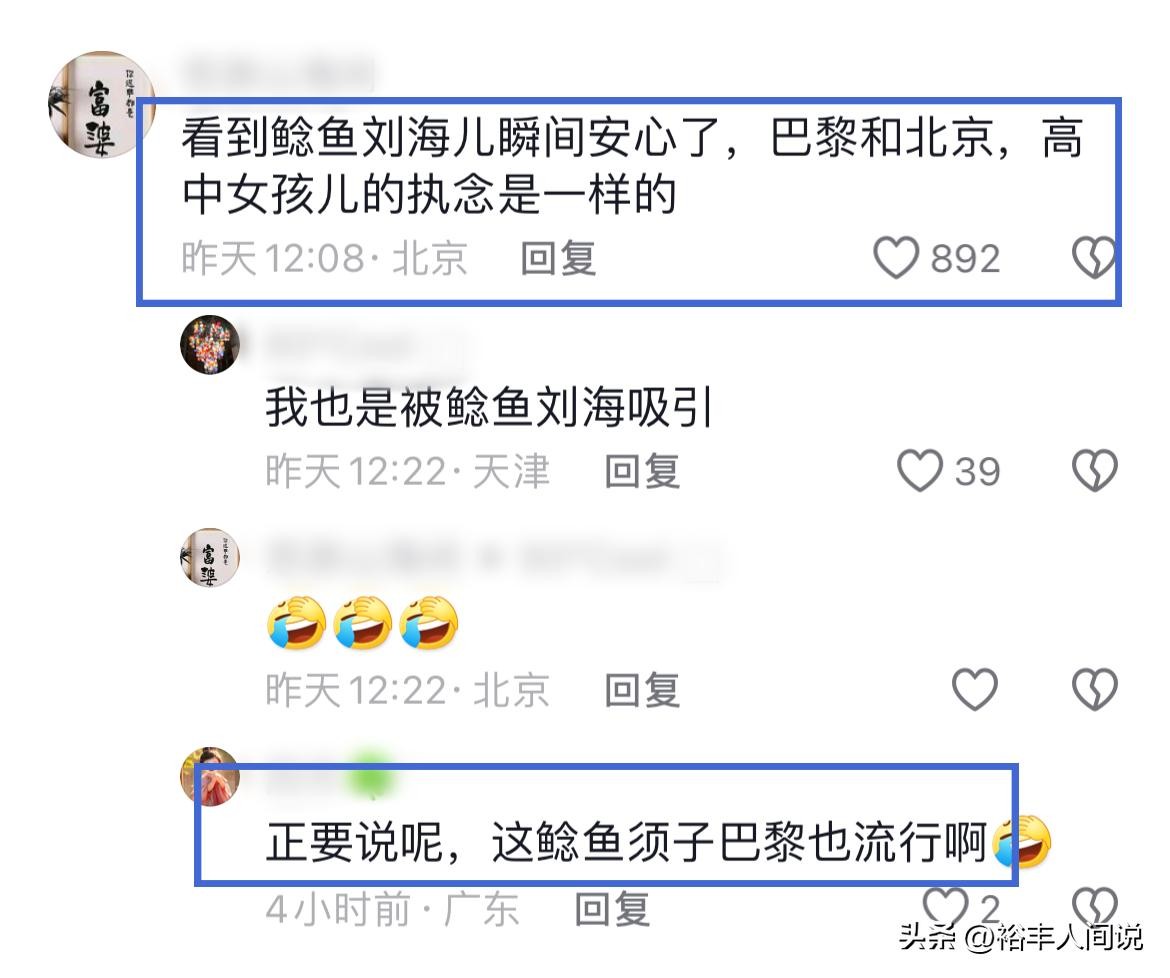Dislike the laughing emoji reply
Image resolution: width=1170 pixels, height=978 pixels.
pos(1094,689)
